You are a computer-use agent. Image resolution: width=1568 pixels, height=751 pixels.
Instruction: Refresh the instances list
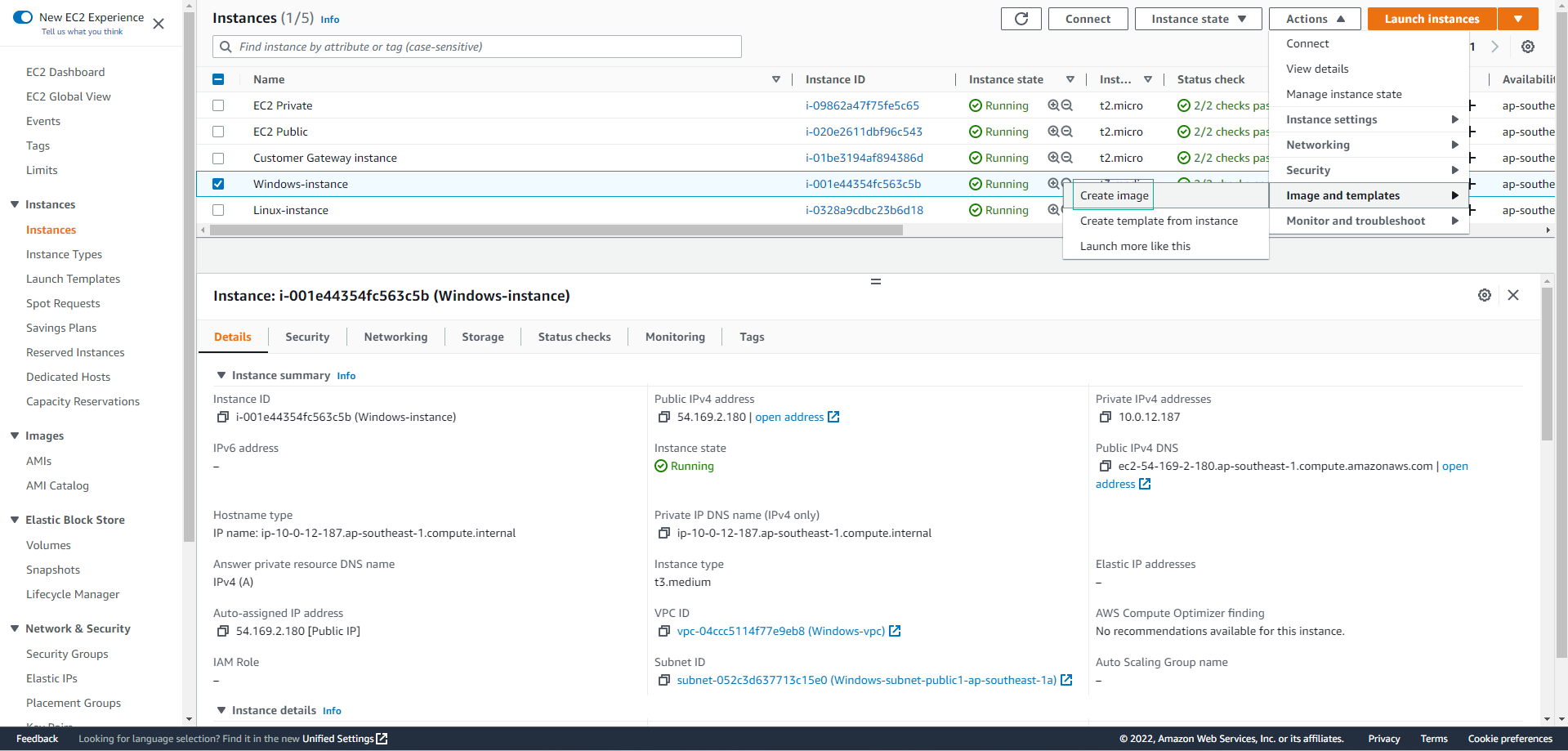(1020, 18)
